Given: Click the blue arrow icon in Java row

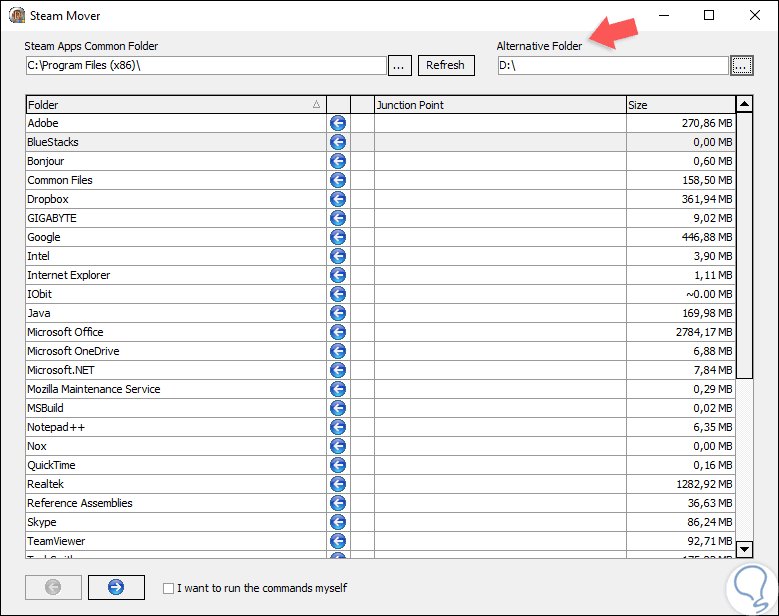Looking at the screenshot, I should pos(338,313).
